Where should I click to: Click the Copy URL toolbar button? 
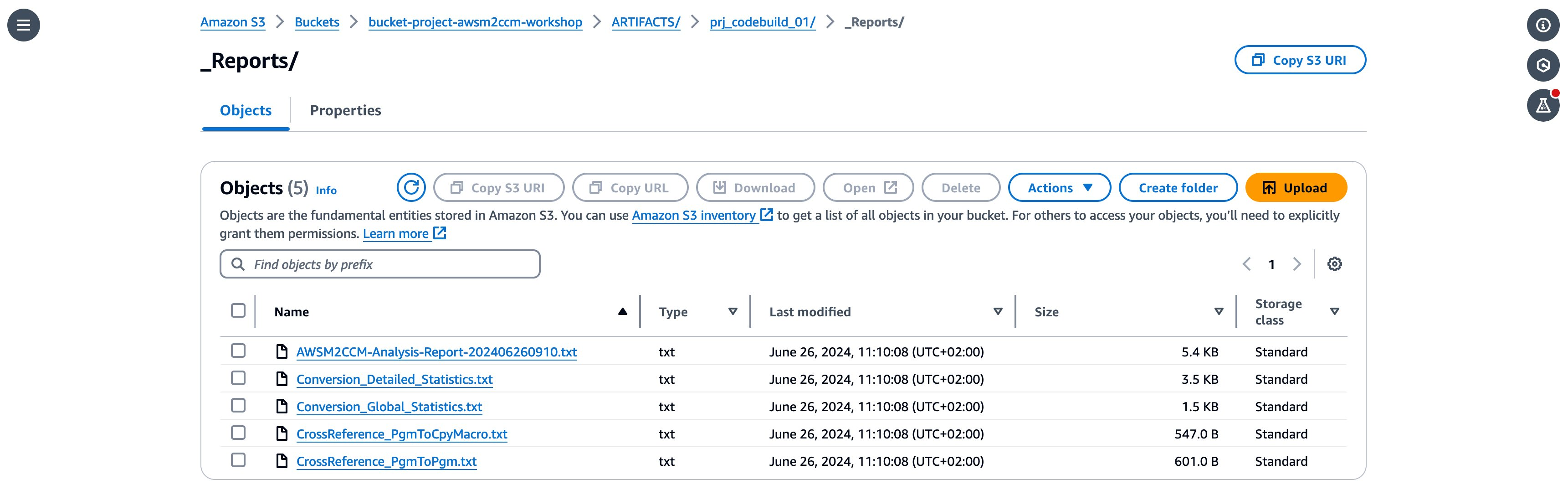coord(630,187)
